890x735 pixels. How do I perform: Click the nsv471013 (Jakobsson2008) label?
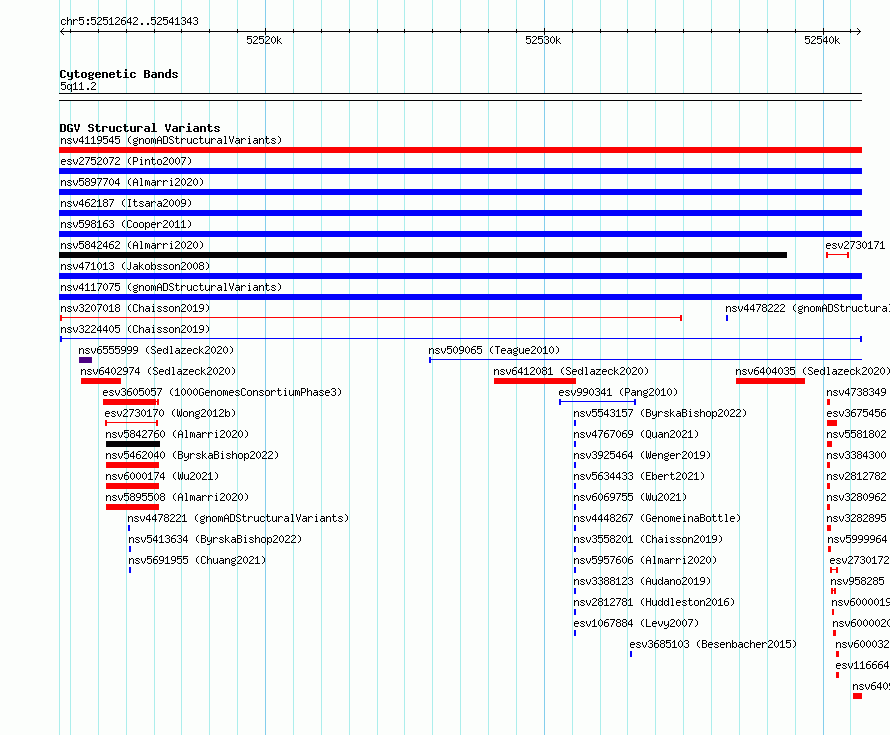135,266
